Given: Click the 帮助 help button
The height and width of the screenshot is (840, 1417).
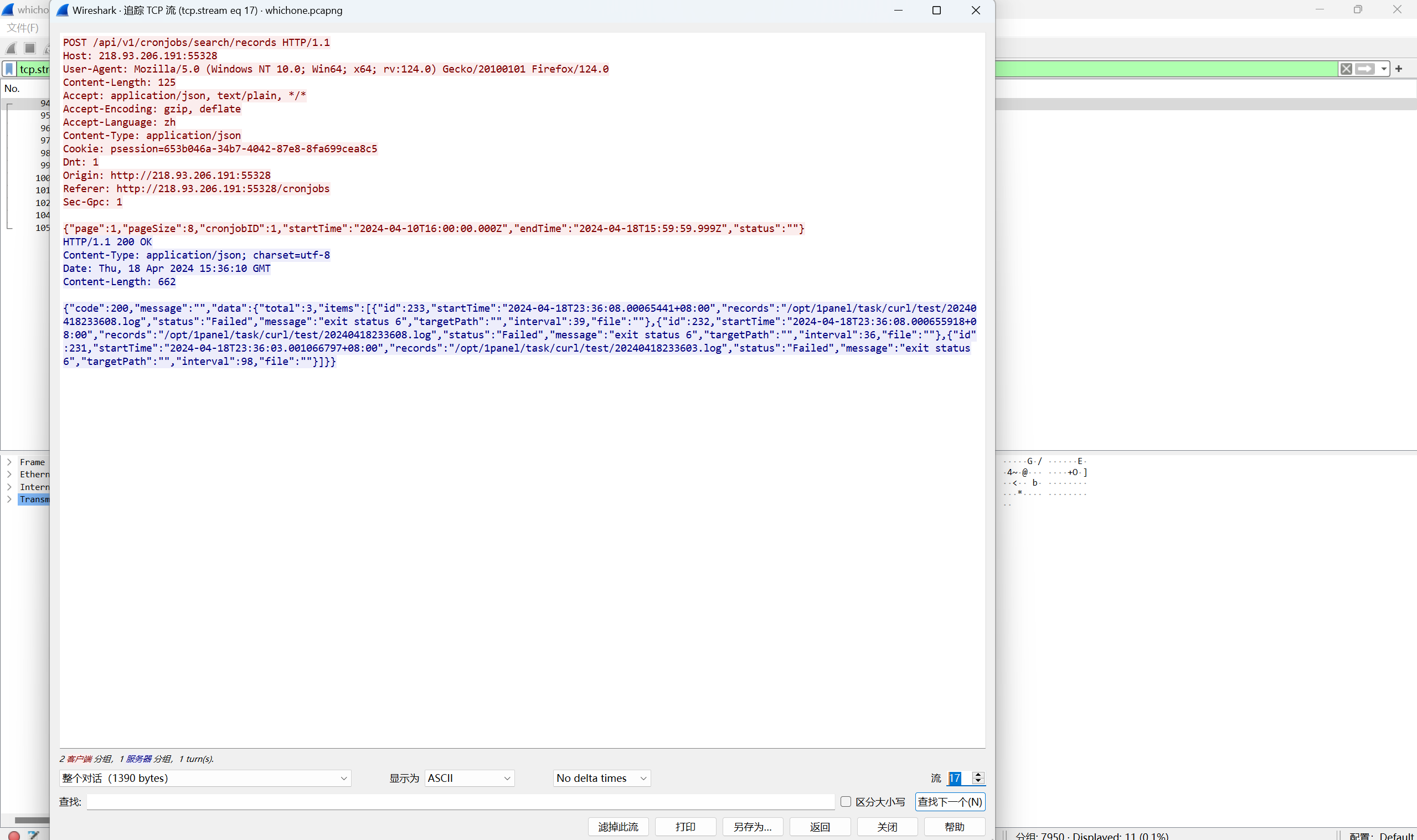Looking at the screenshot, I should (x=955, y=827).
